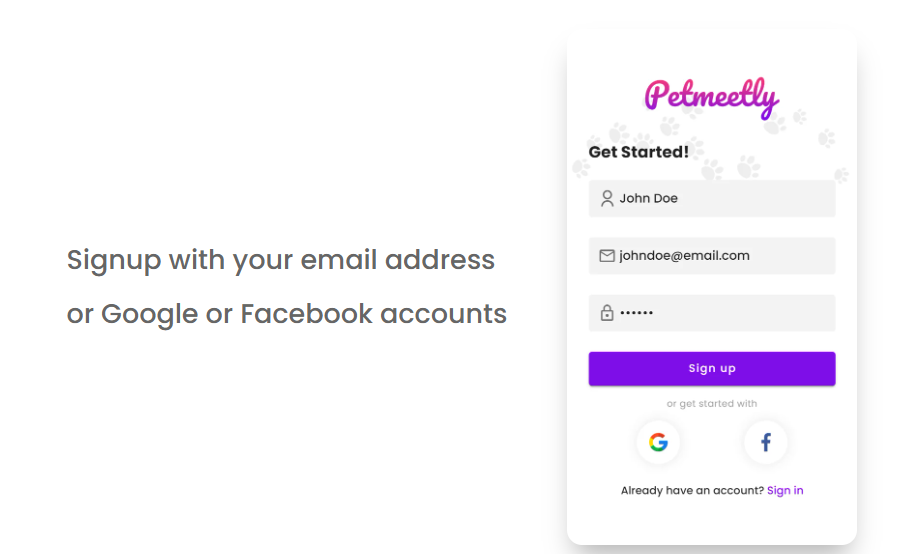This screenshot has height=554, width=913.
Task: Click the word accounts in left heading
Action: tap(444, 315)
